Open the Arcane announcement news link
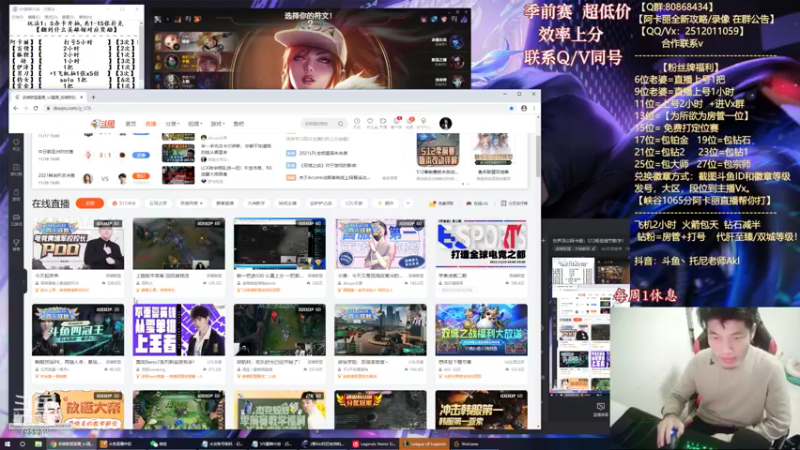This screenshot has width=800, height=450. (x=334, y=178)
